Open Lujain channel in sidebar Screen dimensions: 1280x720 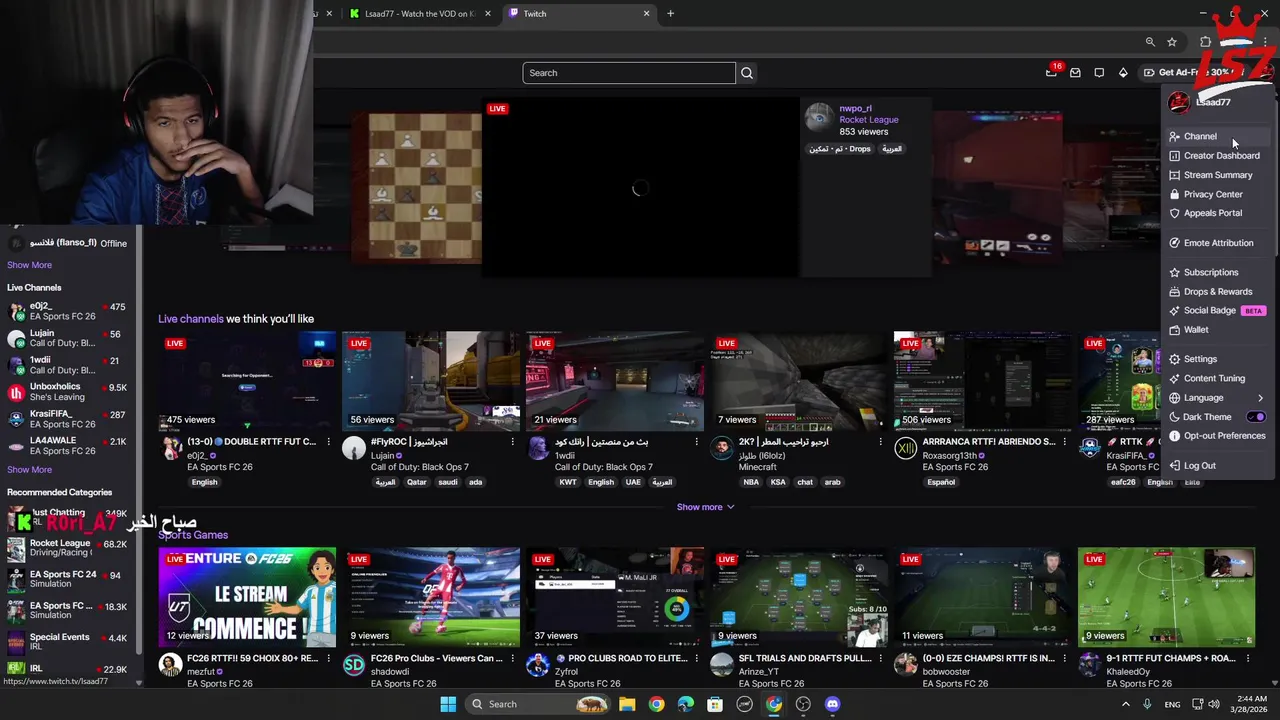point(68,338)
